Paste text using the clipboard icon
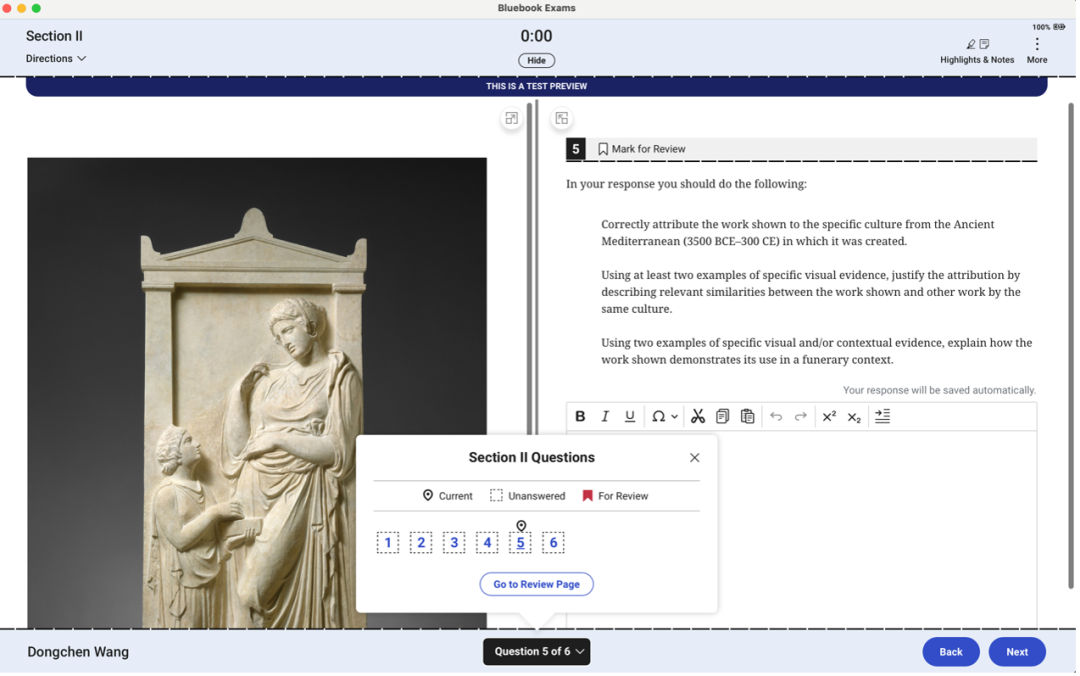The height and width of the screenshot is (676, 1080). coord(747,416)
